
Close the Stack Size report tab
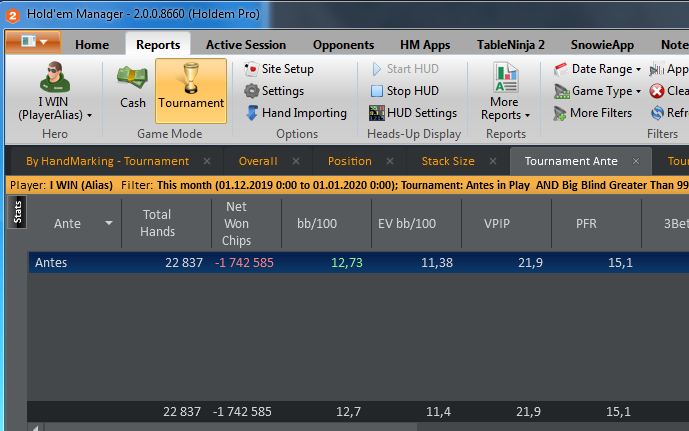click(493, 161)
